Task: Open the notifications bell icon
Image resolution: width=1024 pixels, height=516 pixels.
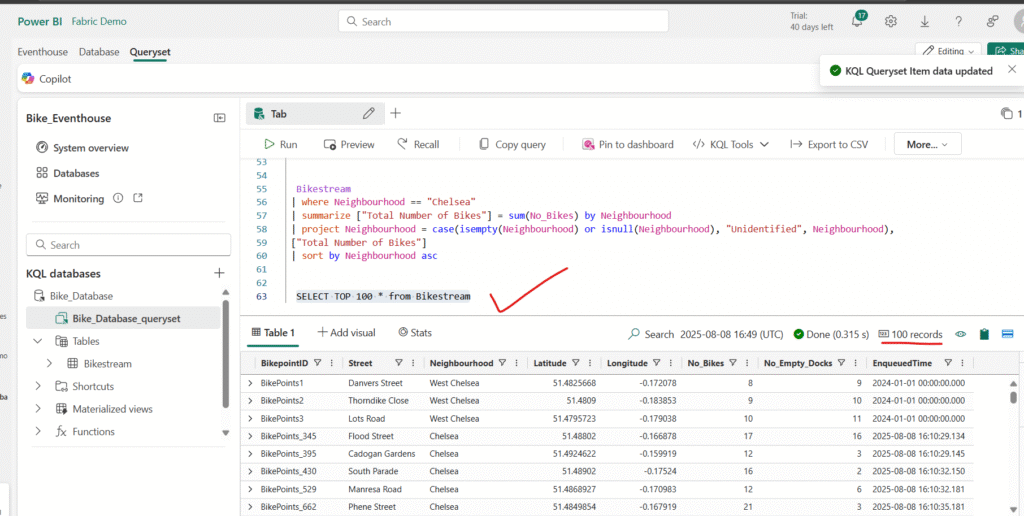Action: (x=857, y=21)
